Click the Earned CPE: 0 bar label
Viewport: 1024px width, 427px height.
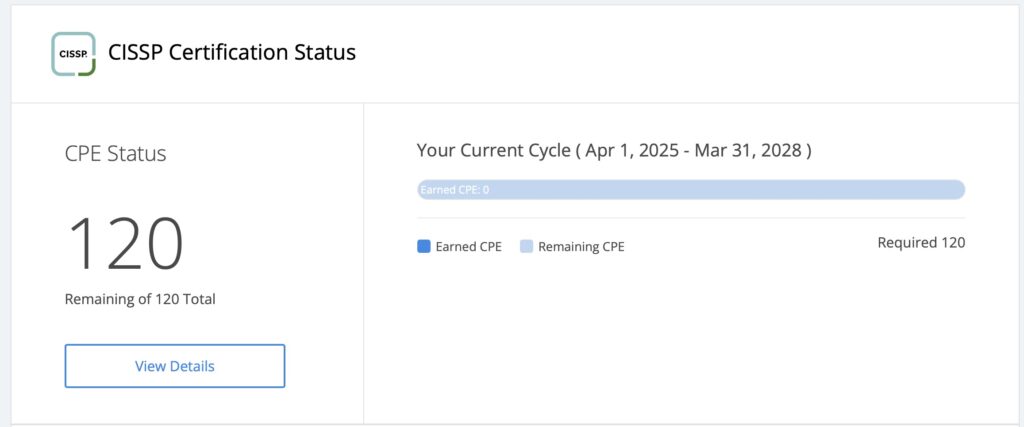(455, 190)
